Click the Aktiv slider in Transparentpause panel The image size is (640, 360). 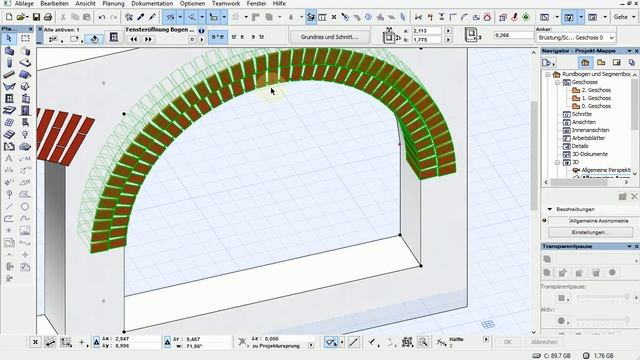pyautogui.click(x=602, y=320)
